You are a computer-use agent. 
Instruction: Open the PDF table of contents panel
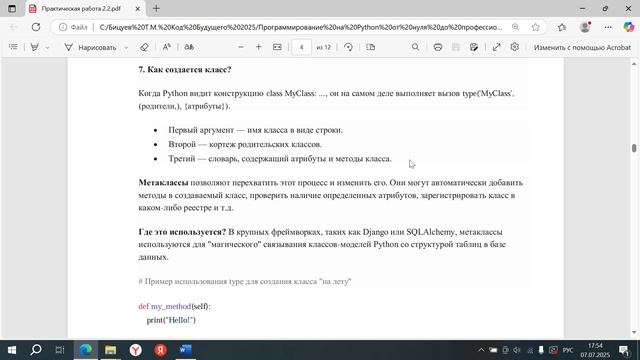pos(13,47)
